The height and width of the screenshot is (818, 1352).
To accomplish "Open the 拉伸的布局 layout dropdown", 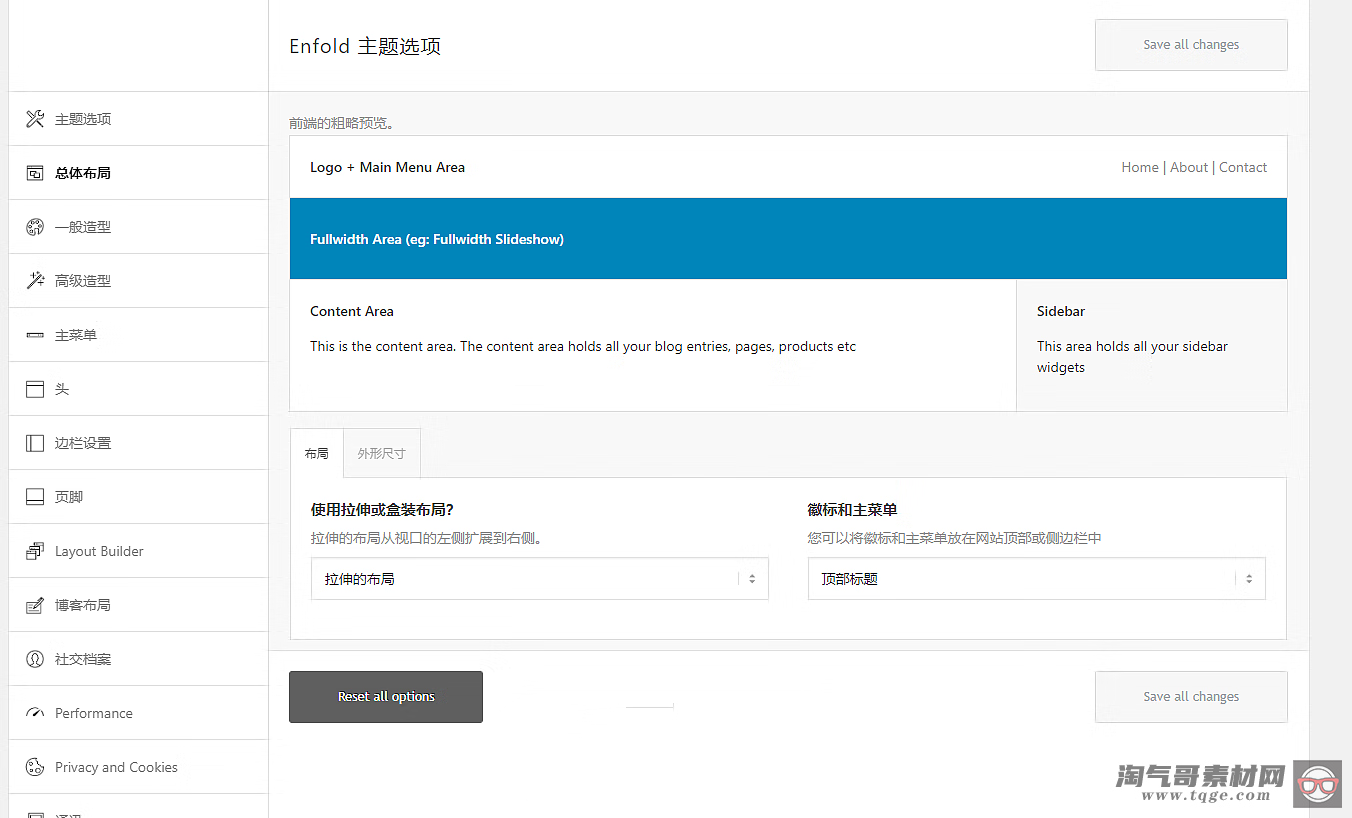I will tap(540, 579).
